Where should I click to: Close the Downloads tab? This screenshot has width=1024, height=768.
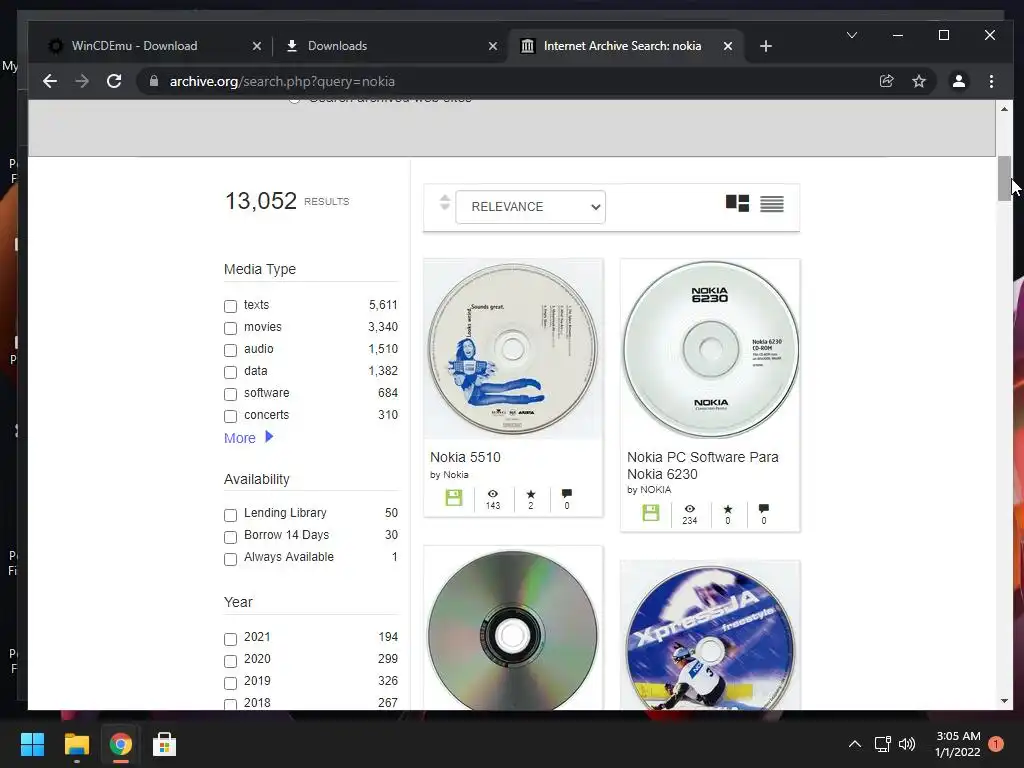tap(493, 46)
